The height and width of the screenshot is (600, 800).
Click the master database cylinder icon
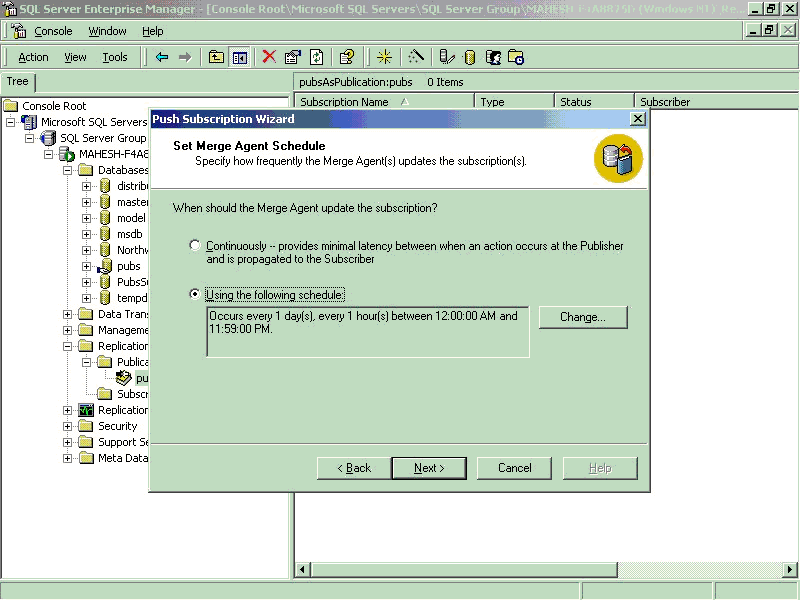point(105,202)
